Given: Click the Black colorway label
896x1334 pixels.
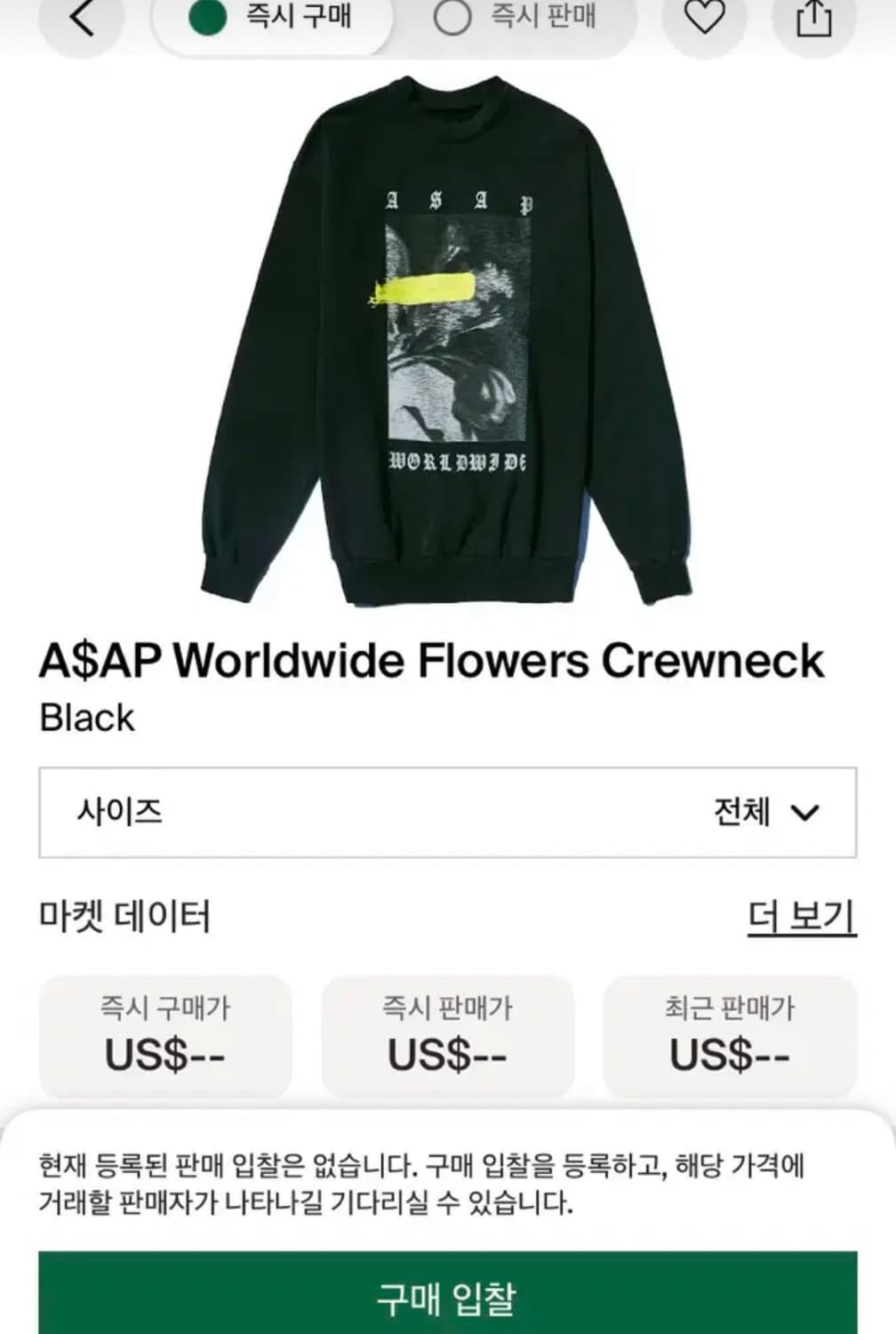Looking at the screenshot, I should tap(87, 718).
